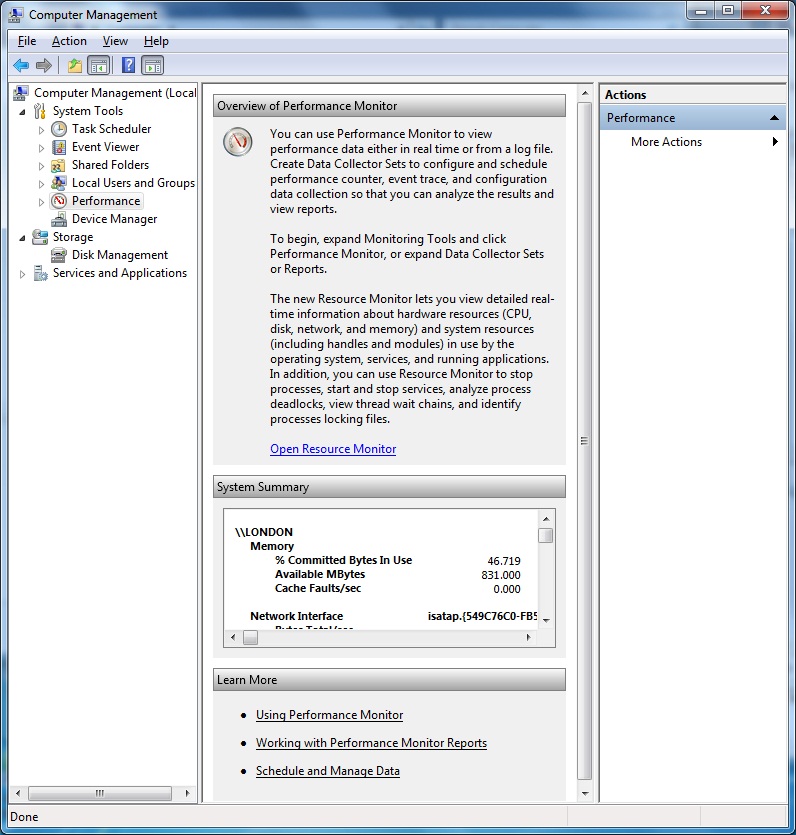
Task: Click the main pane vertical scrollbar thumb
Action: pos(585,441)
